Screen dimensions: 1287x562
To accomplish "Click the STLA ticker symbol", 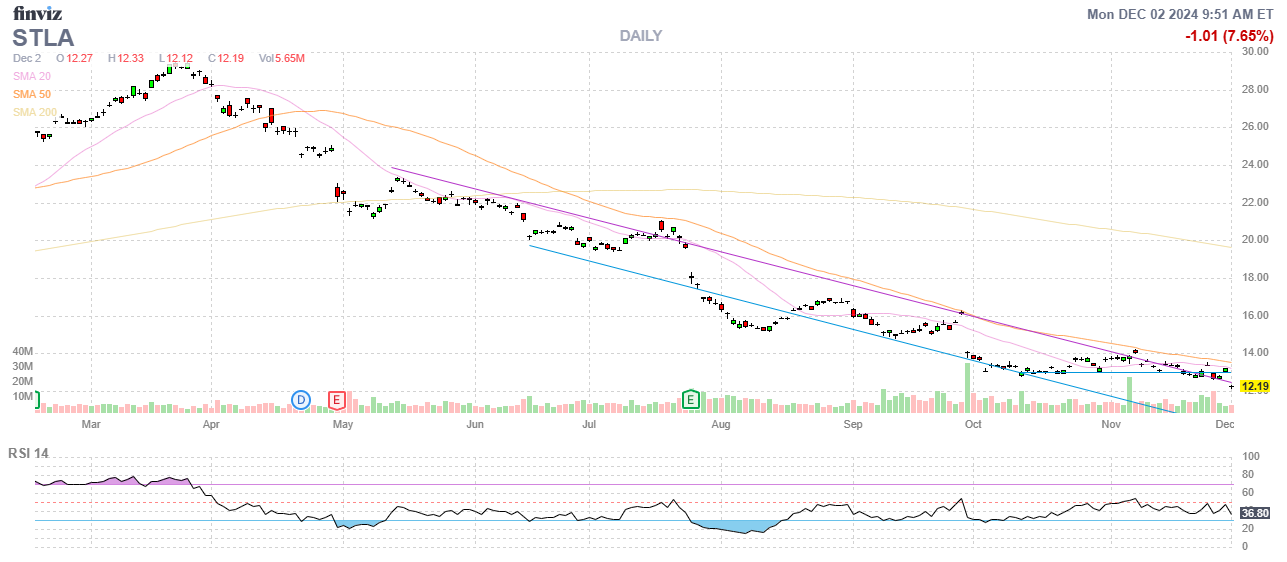I will point(43,38).
